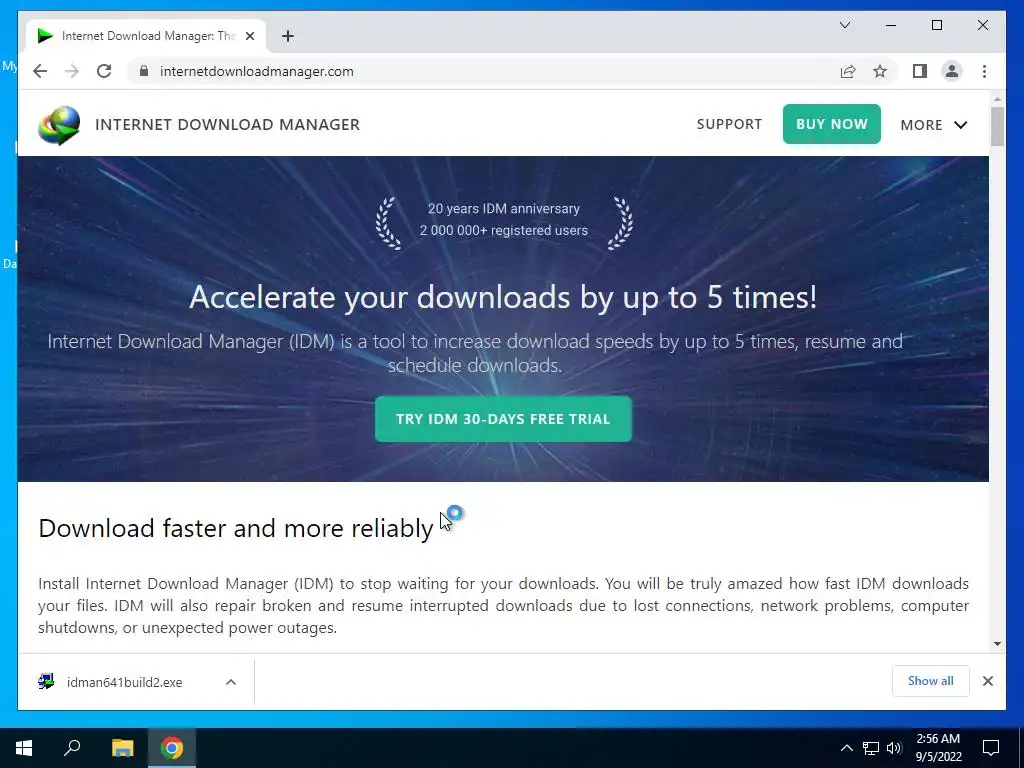Bookmark this page with the star icon
Screen dimensions: 1024x768
point(880,71)
